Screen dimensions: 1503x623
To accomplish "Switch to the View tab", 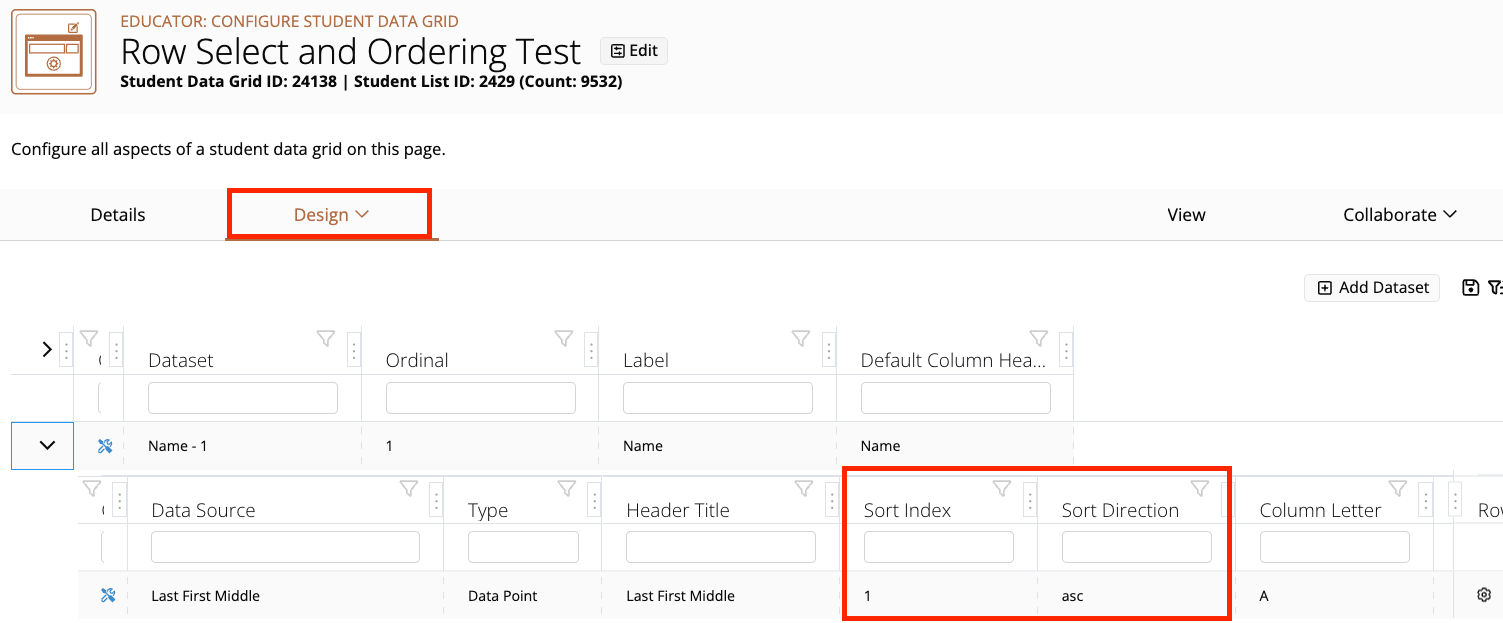I will click(1186, 214).
